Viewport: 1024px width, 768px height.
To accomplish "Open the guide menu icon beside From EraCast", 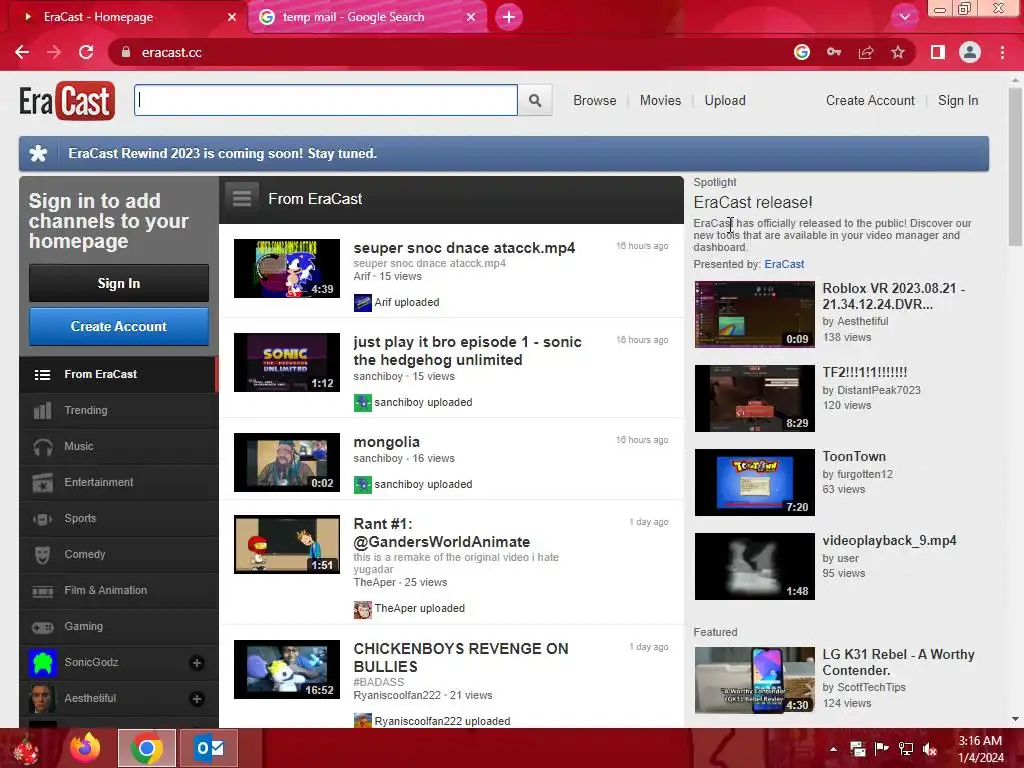I will click(242, 199).
